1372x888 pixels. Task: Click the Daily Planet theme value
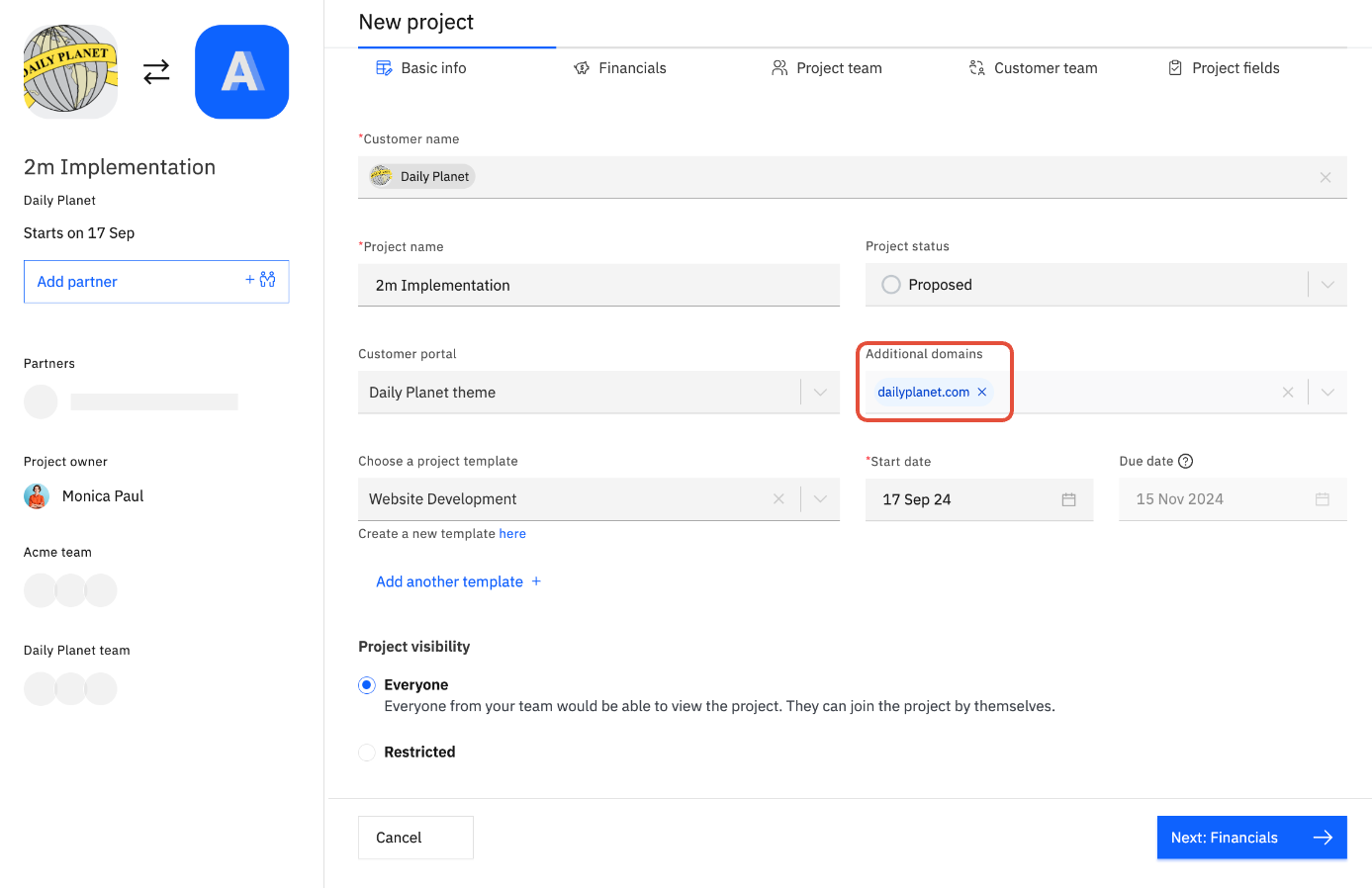[x=432, y=393]
